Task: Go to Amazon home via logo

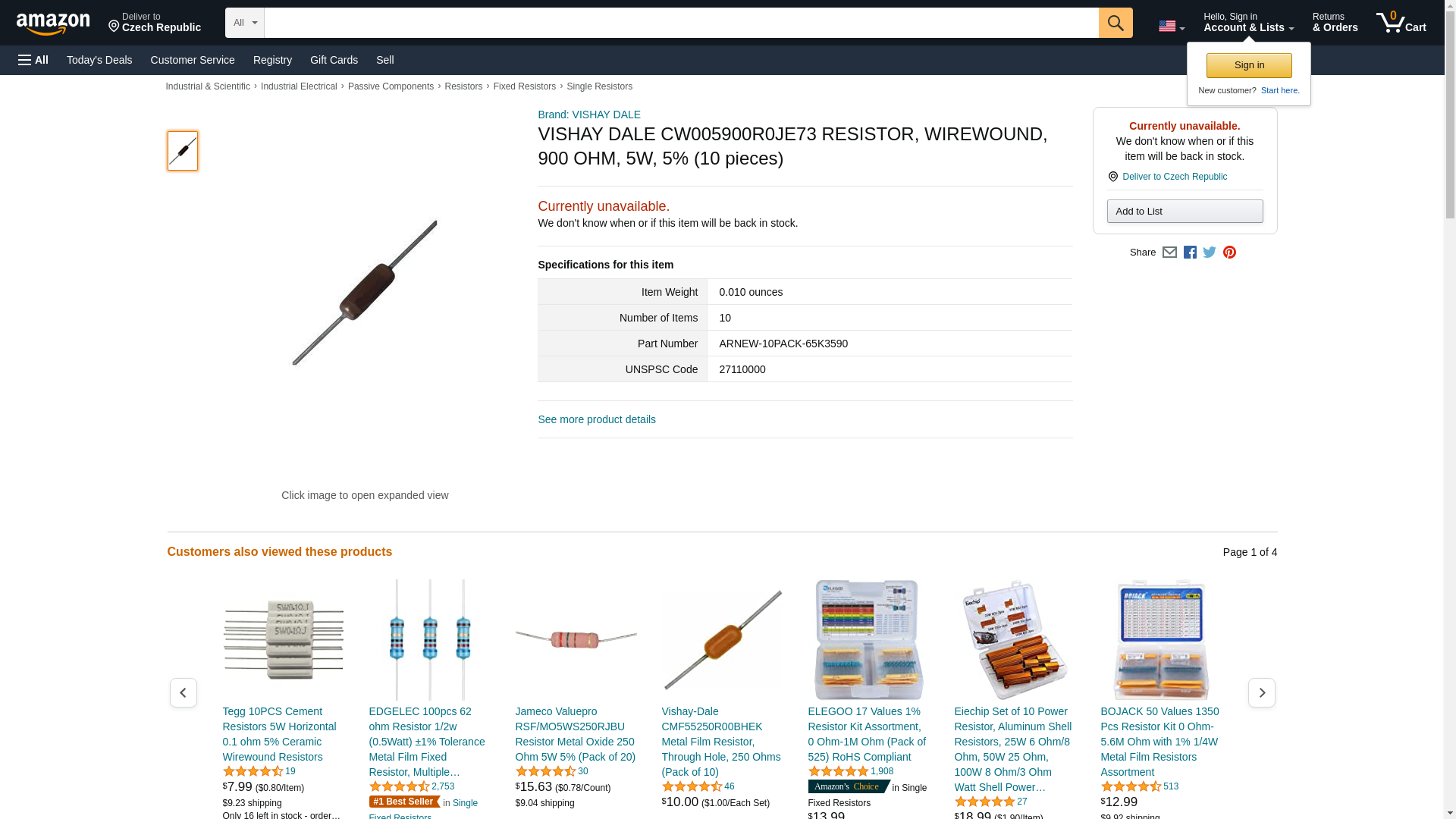Action: coord(54,24)
